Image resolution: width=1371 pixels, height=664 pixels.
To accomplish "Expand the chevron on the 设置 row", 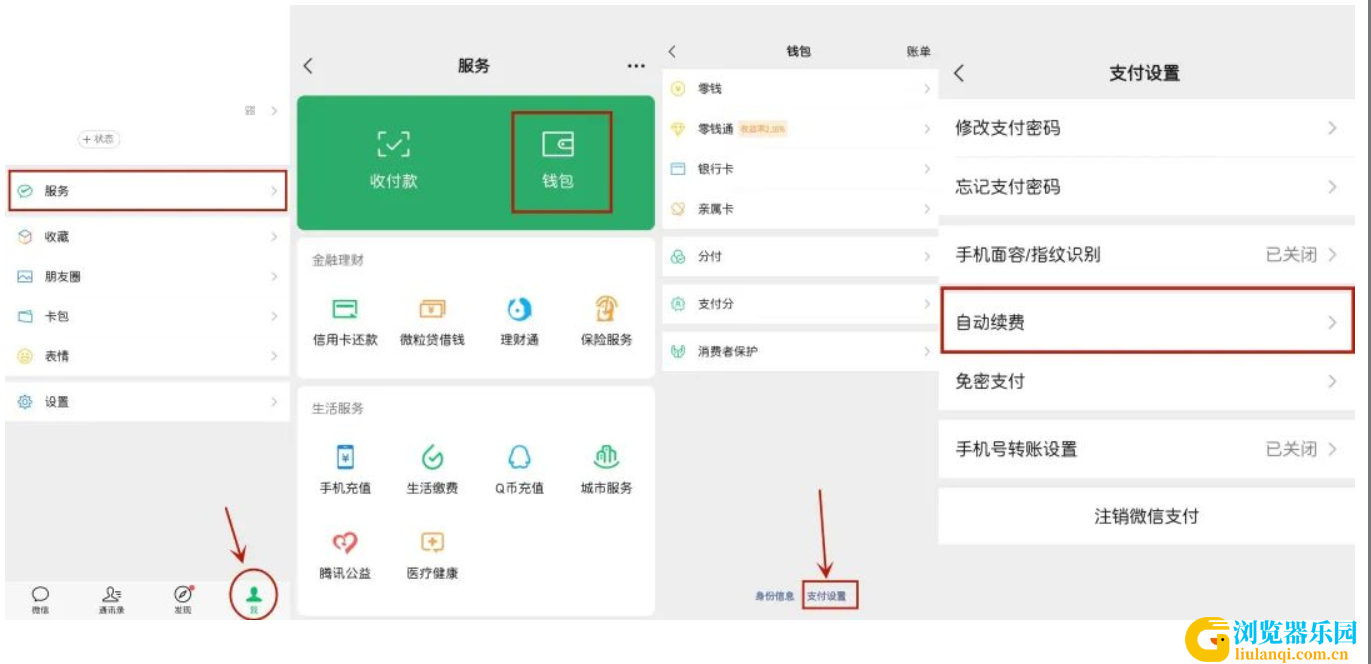I will point(274,402).
